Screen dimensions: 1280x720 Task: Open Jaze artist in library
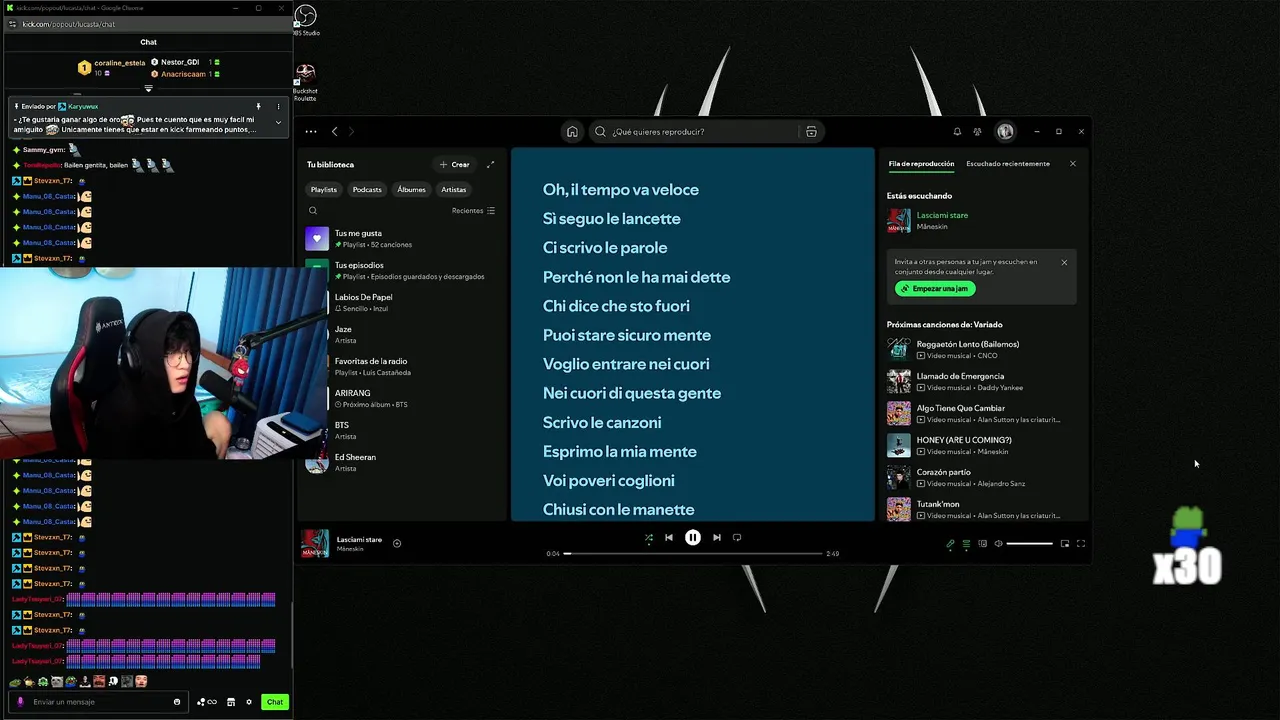click(404, 334)
